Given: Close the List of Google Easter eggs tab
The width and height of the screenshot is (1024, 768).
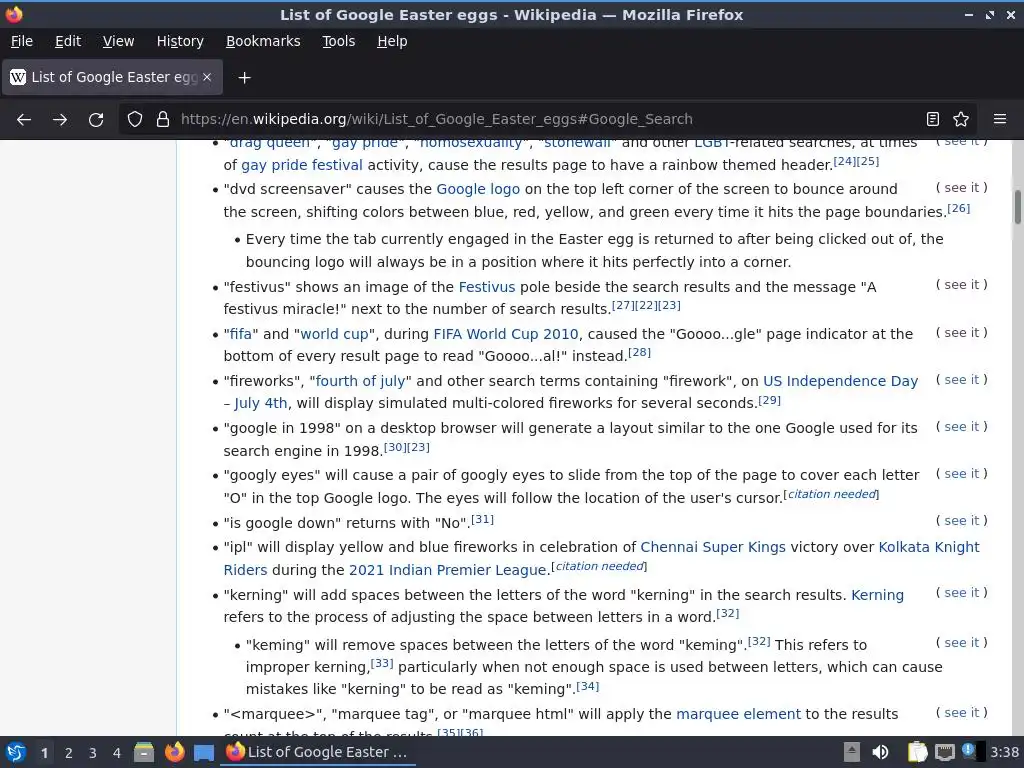Looking at the screenshot, I should [x=207, y=77].
